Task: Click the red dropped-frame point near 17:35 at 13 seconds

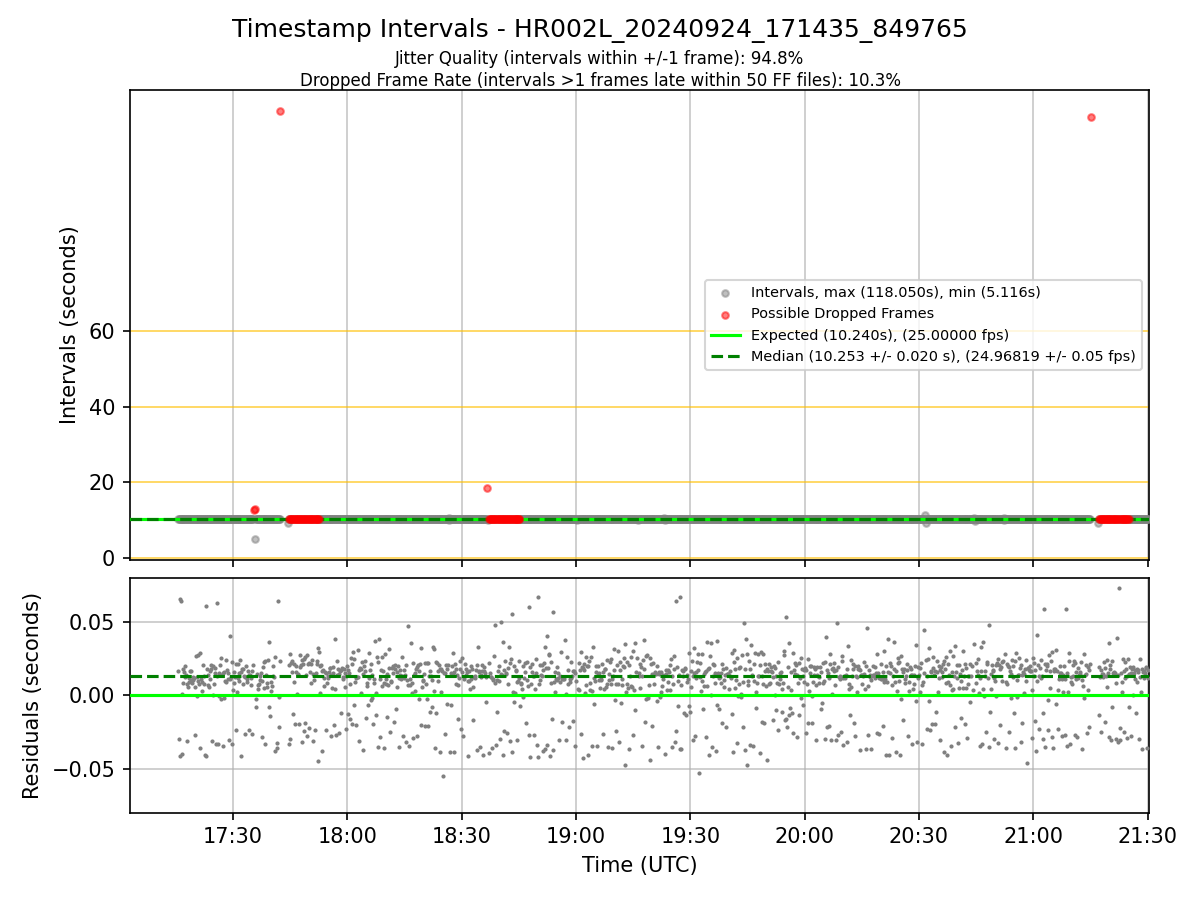Action: pyautogui.click(x=255, y=510)
